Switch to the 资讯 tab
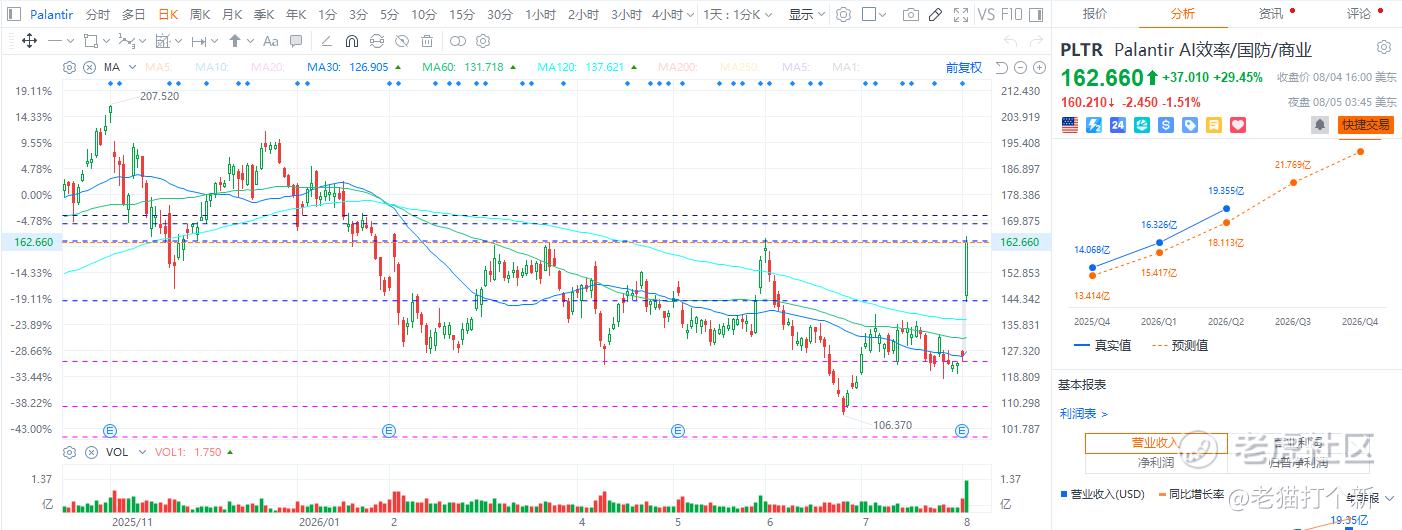Viewport: 1402px width, 530px height. (x=1271, y=14)
